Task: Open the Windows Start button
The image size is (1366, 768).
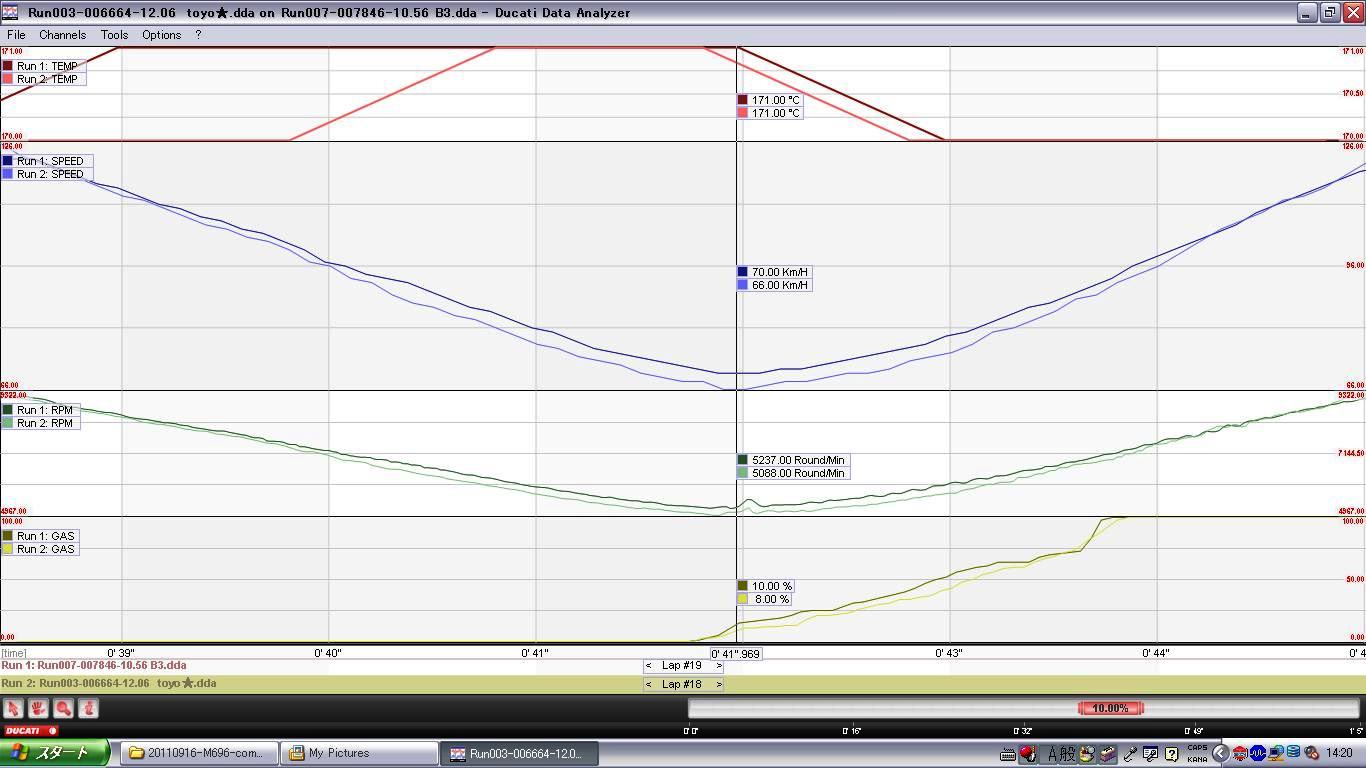Action: point(54,753)
